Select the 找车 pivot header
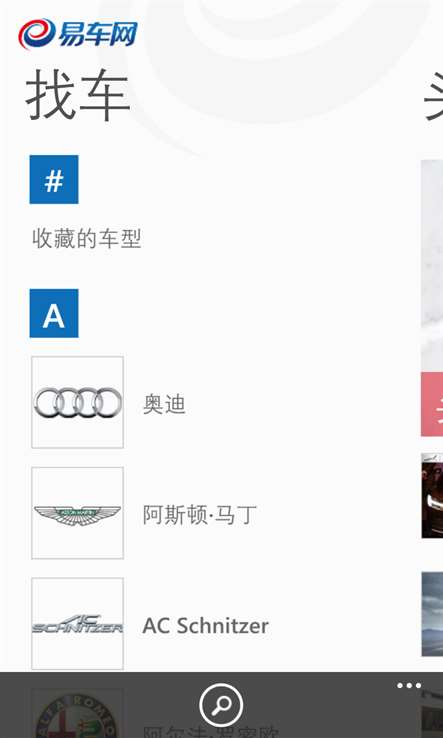Screen dimensions: 443x738 click(x=78, y=96)
